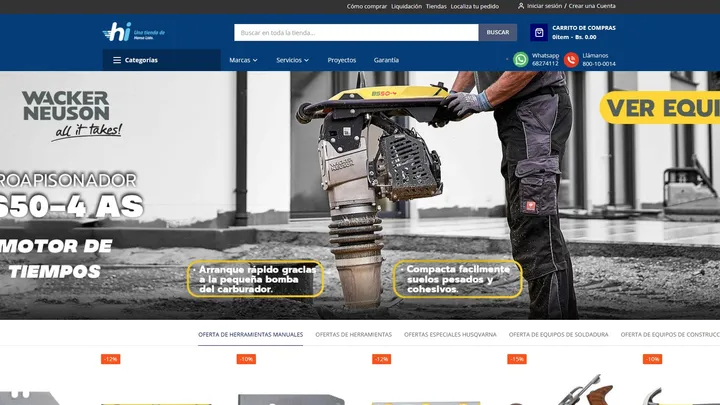Screen dimensions: 720x405
Task: Click the first -12% discount badge
Action: 111,359
